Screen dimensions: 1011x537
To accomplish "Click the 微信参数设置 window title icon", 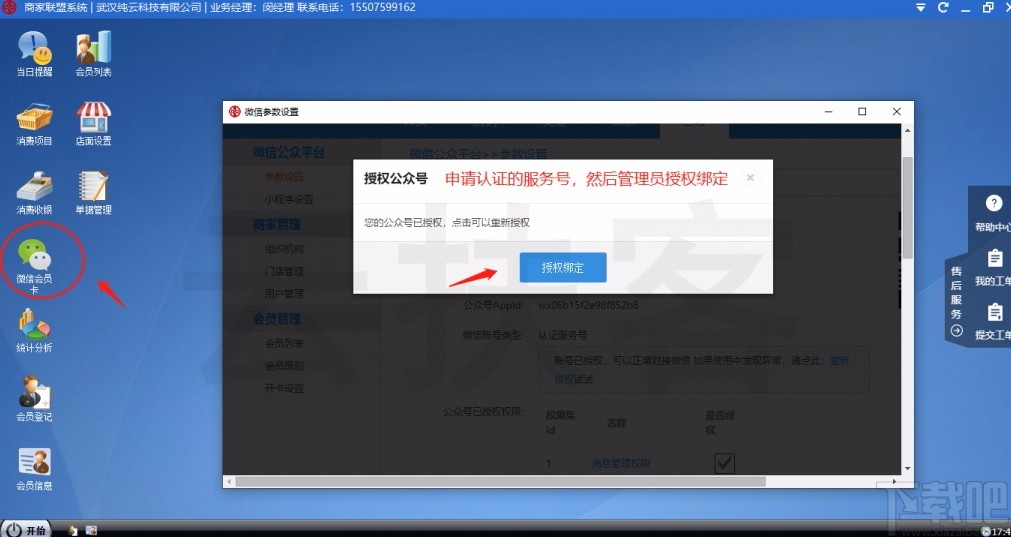I will (235, 112).
